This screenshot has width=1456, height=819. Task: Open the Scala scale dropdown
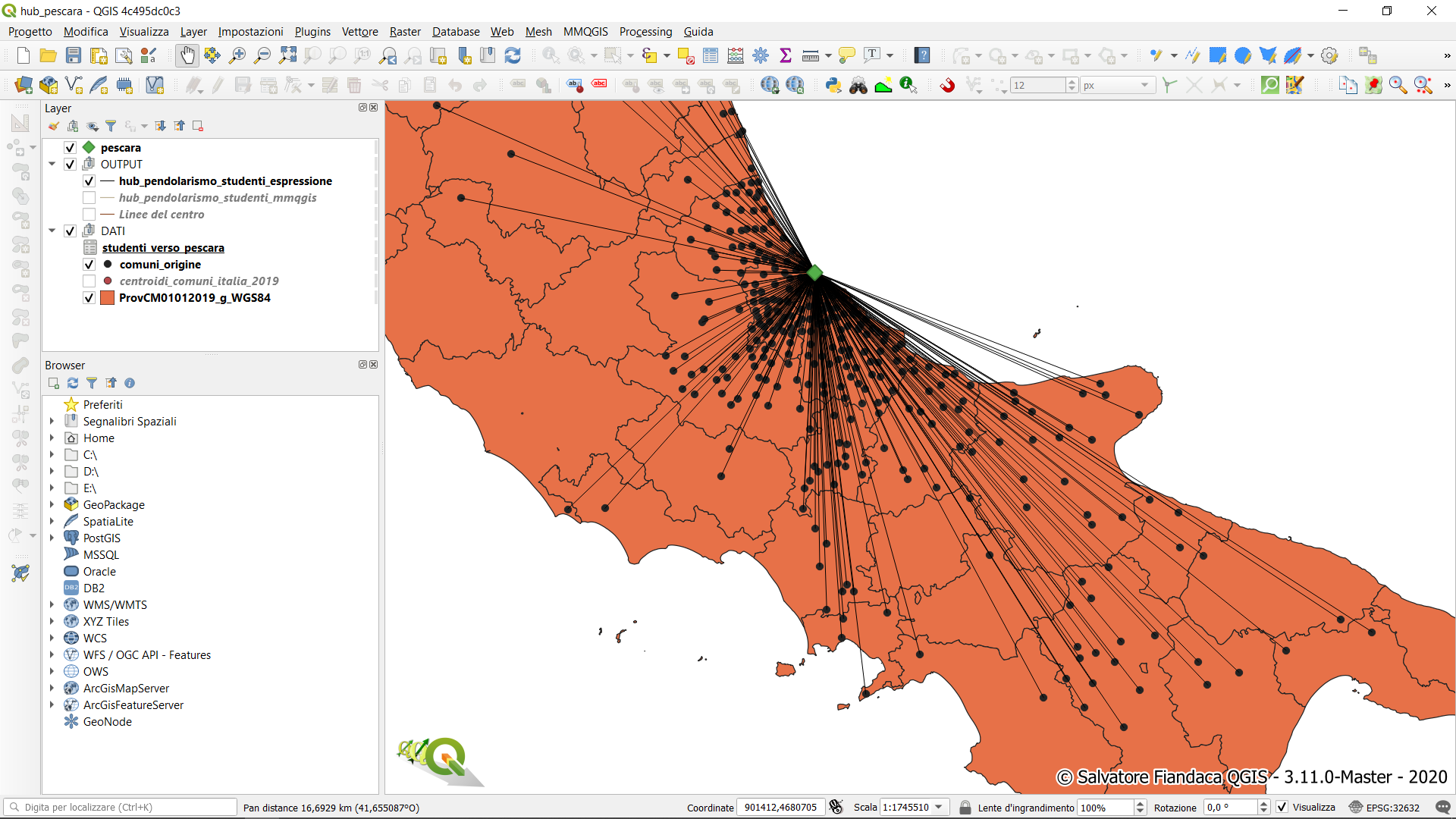(x=939, y=807)
